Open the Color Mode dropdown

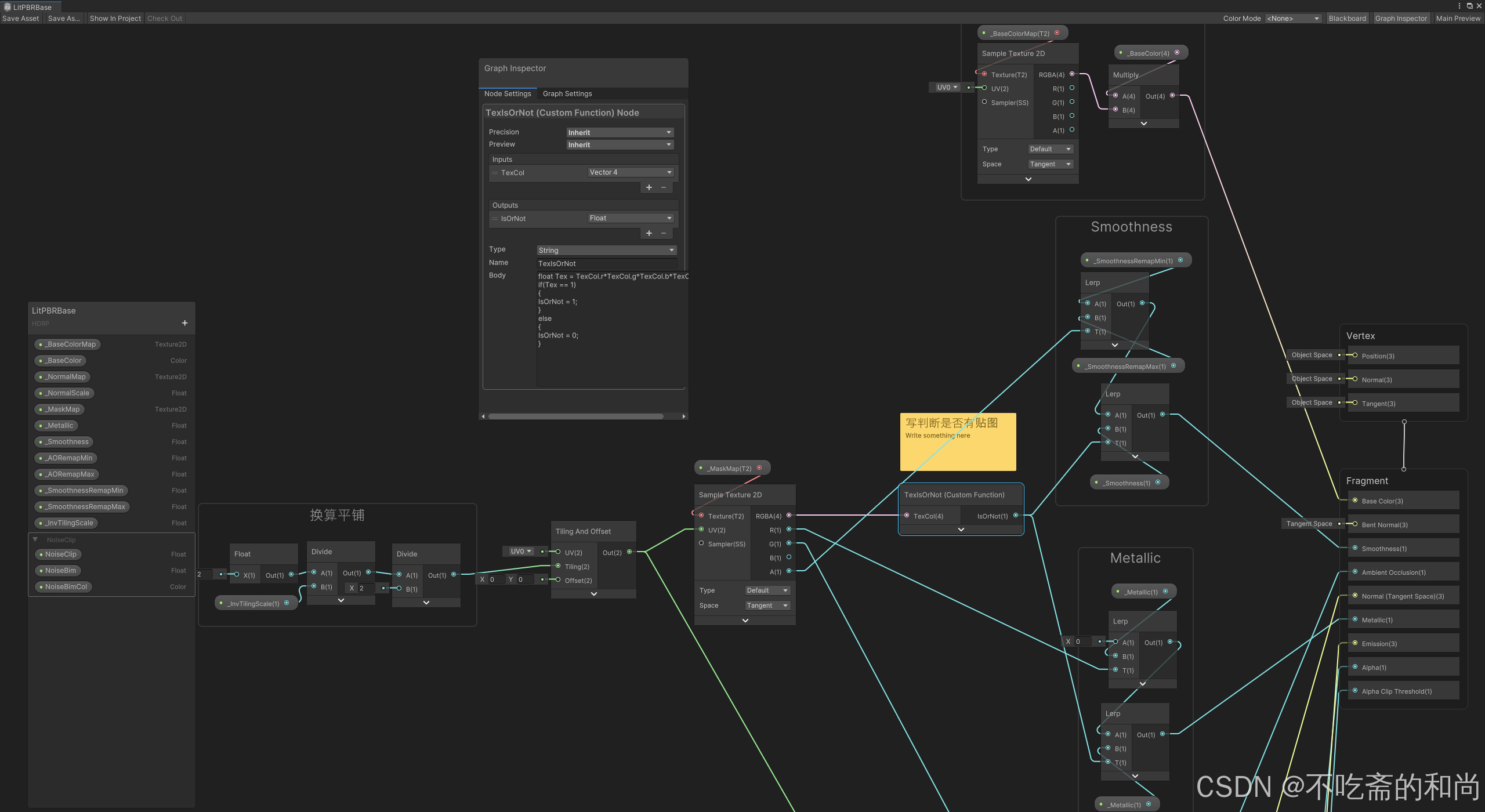(x=1293, y=19)
